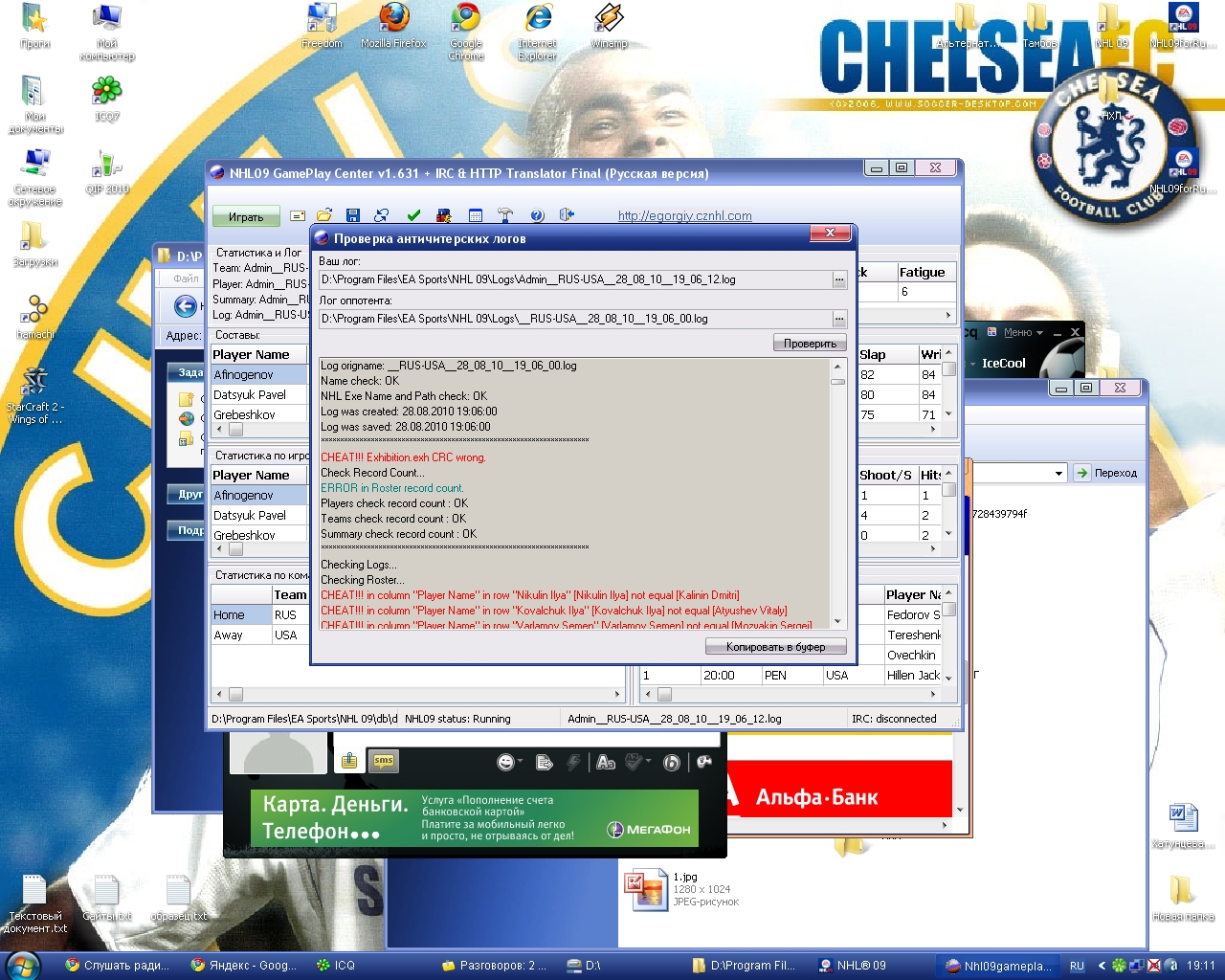Browse for the opponent log file
The image size is (1225, 980).
839,319
